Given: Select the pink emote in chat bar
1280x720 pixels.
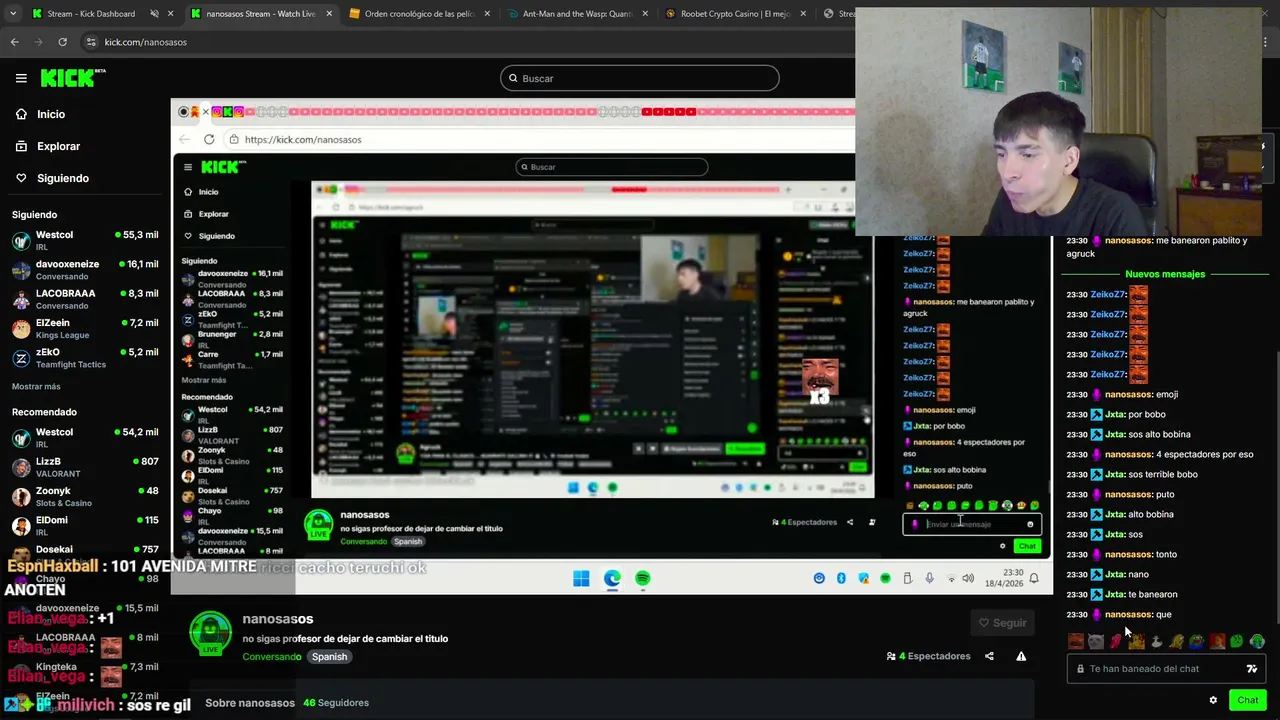Looking at the screenshot, I should point(1115,641).
